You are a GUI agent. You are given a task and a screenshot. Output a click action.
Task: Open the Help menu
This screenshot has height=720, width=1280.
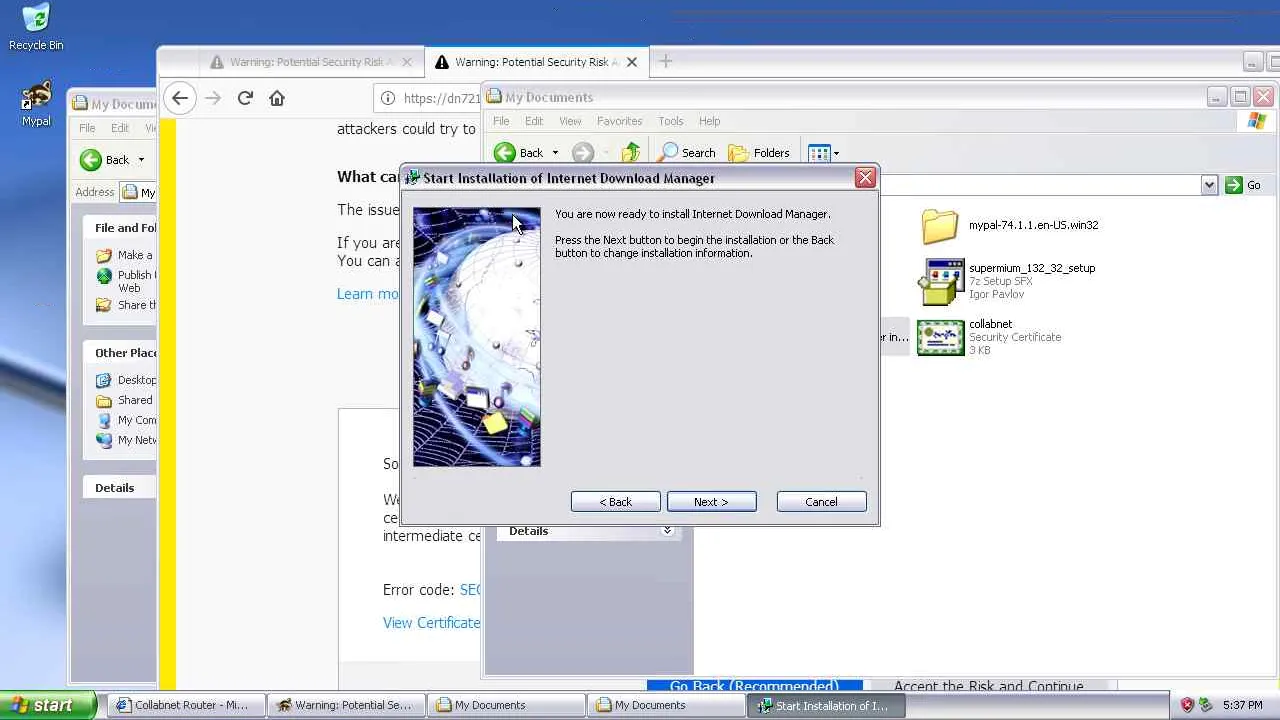[x=709, y=121]
